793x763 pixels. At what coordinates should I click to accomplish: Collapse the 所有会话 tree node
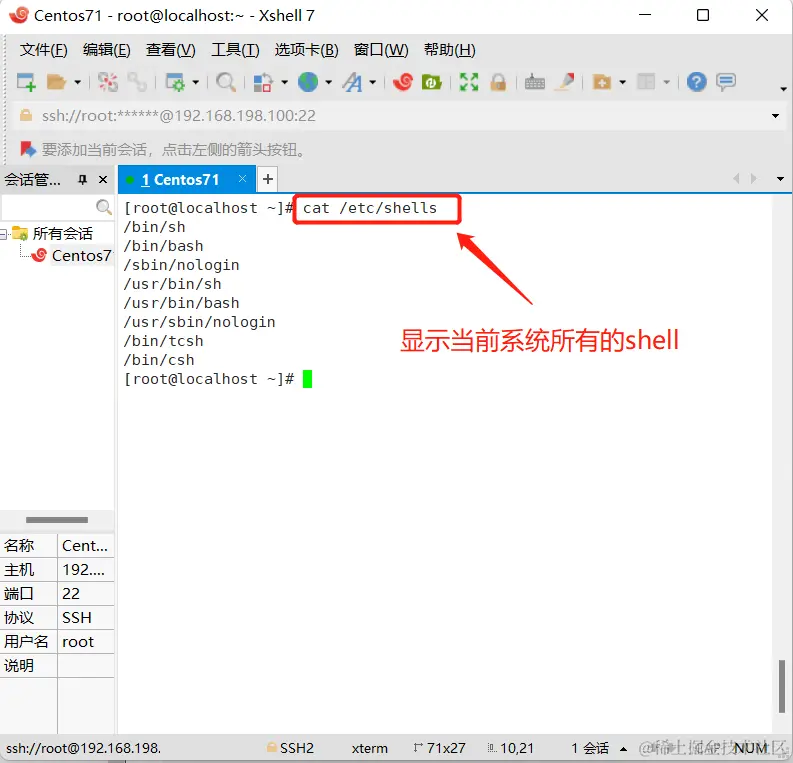[4, 234]
